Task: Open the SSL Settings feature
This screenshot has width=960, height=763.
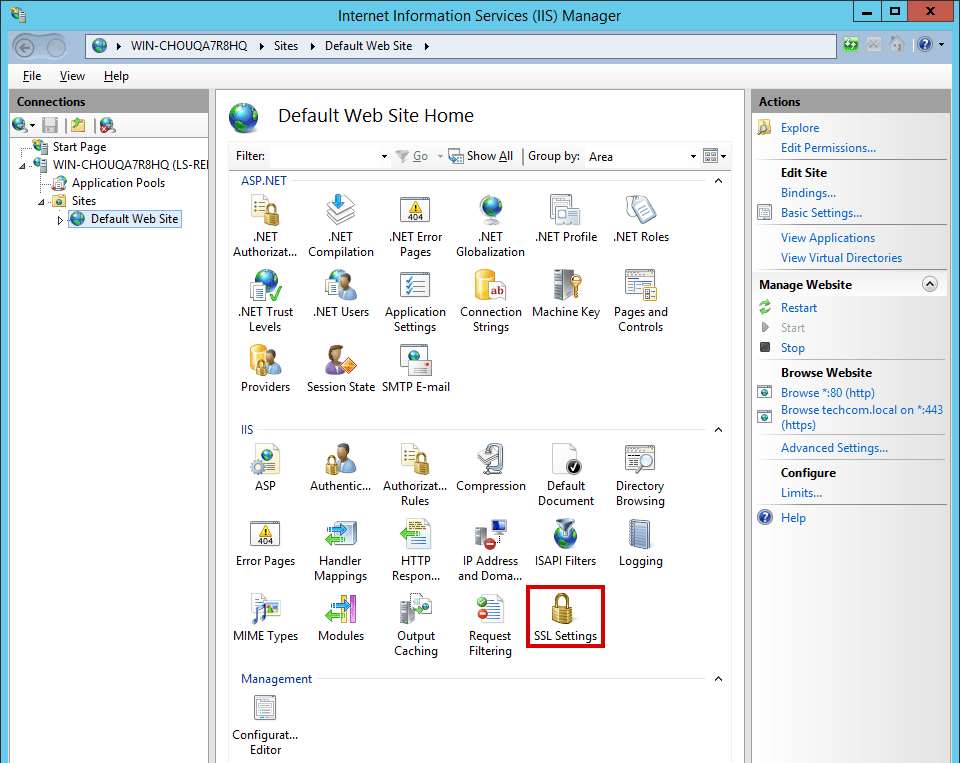Action: pos(565,617)
